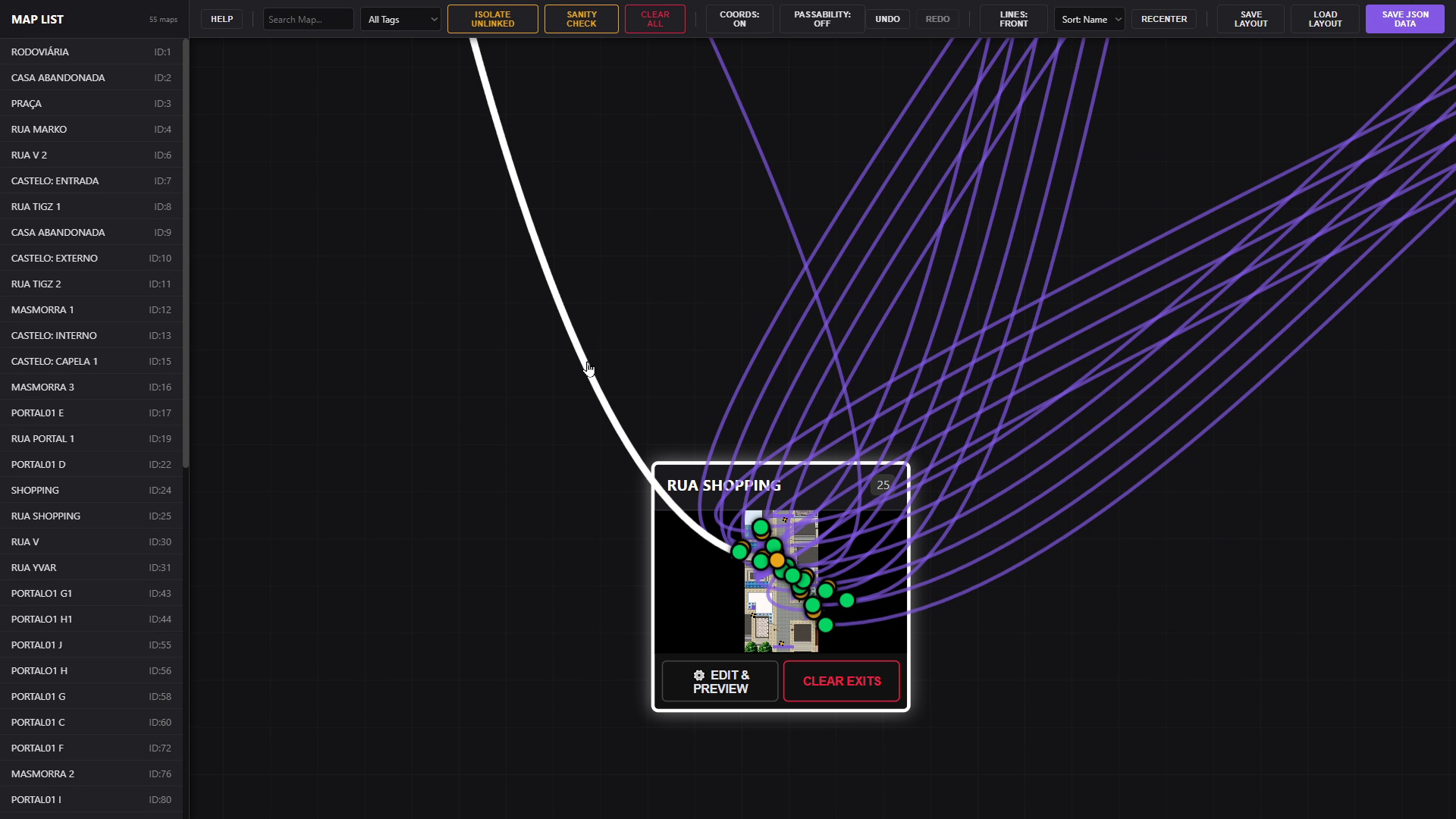1456x819 pixels.
Task: Click Rua Shopping map thumbnail
Action: pos(781,582)
